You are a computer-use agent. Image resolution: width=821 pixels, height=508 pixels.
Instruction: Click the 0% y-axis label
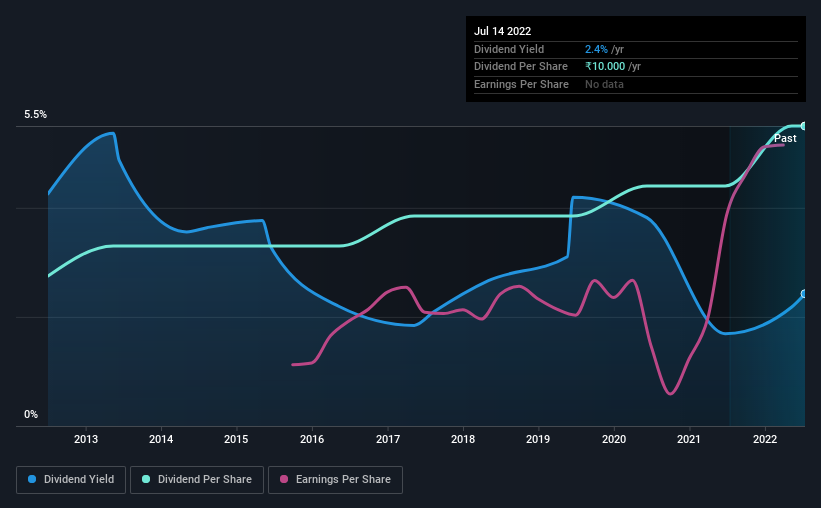31,414
